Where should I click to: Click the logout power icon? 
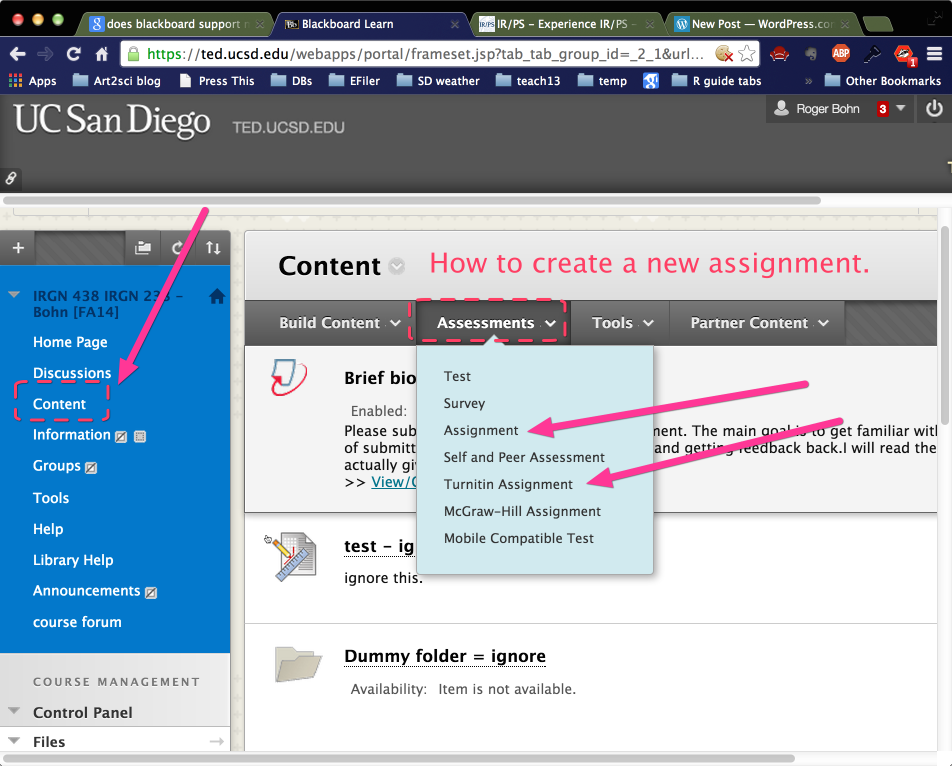(x=934, y=109)
